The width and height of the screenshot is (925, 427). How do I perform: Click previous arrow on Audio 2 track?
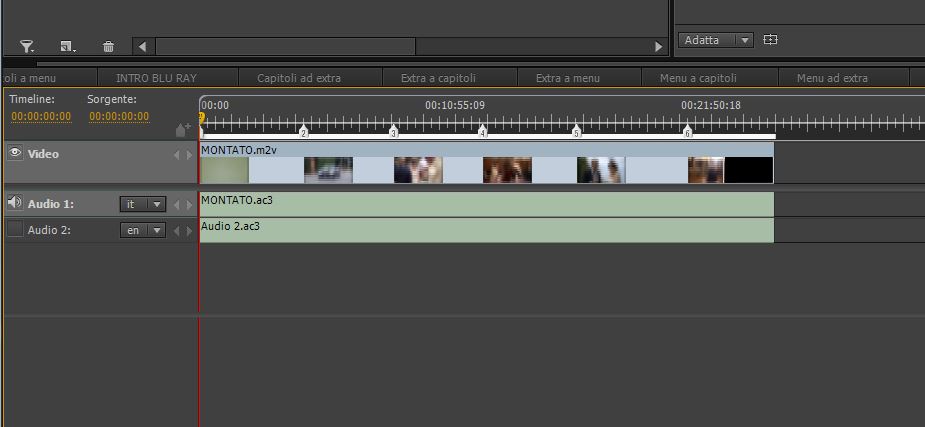pyautogui.click(x=176, y=231)
